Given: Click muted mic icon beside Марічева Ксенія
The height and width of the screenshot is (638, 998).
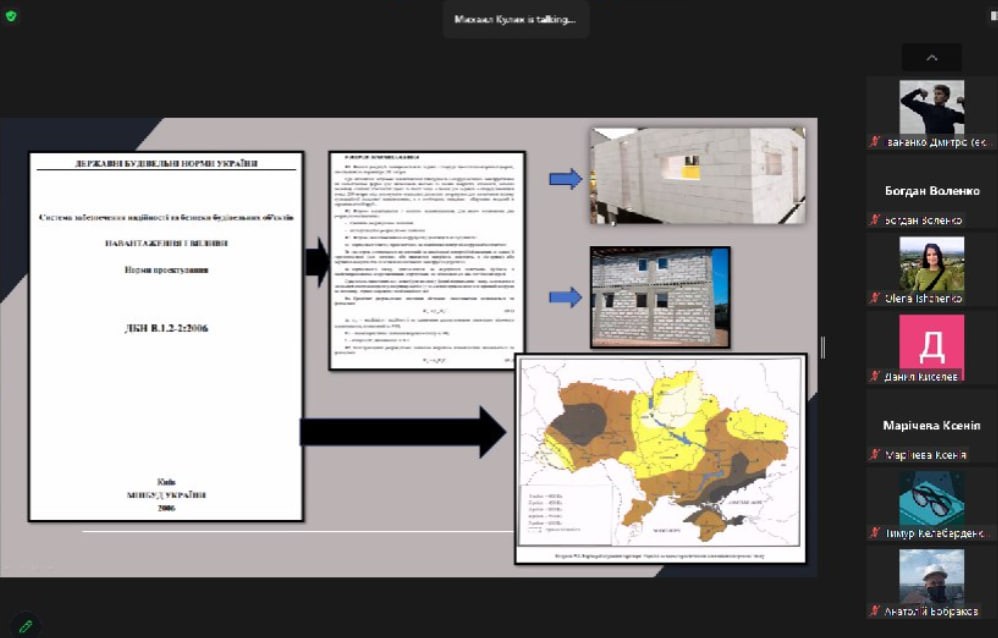Looking at the screenshot, I should (x=875, y=455).
